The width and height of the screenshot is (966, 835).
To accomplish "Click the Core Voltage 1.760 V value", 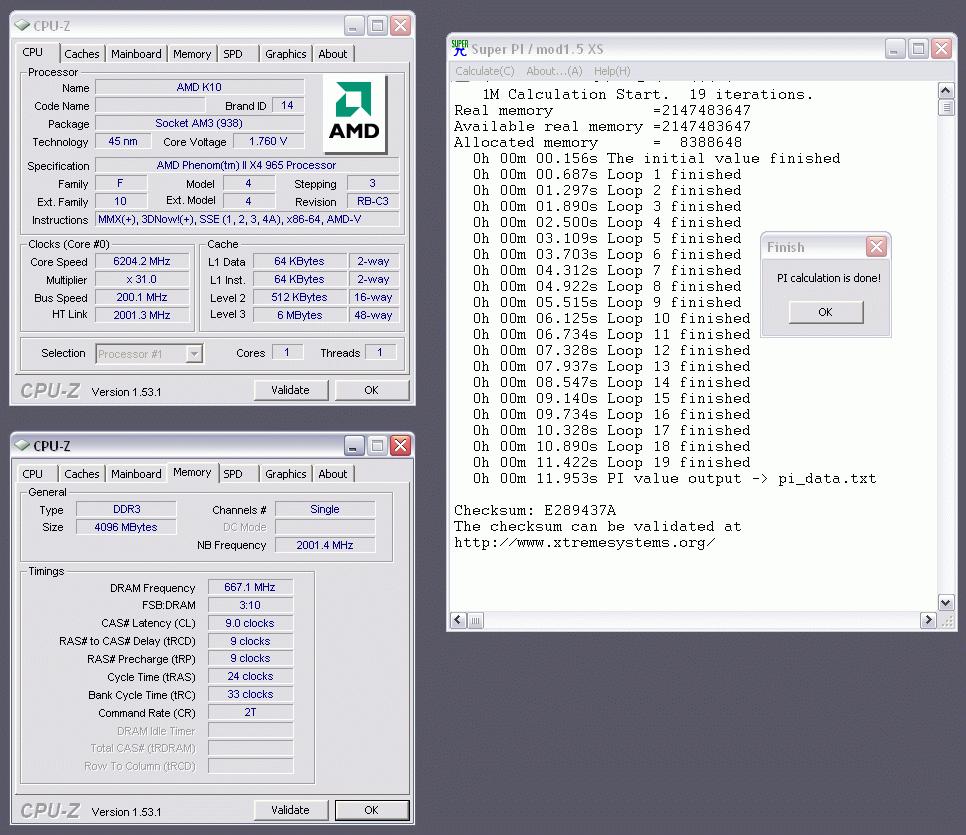I will (268, 141).
